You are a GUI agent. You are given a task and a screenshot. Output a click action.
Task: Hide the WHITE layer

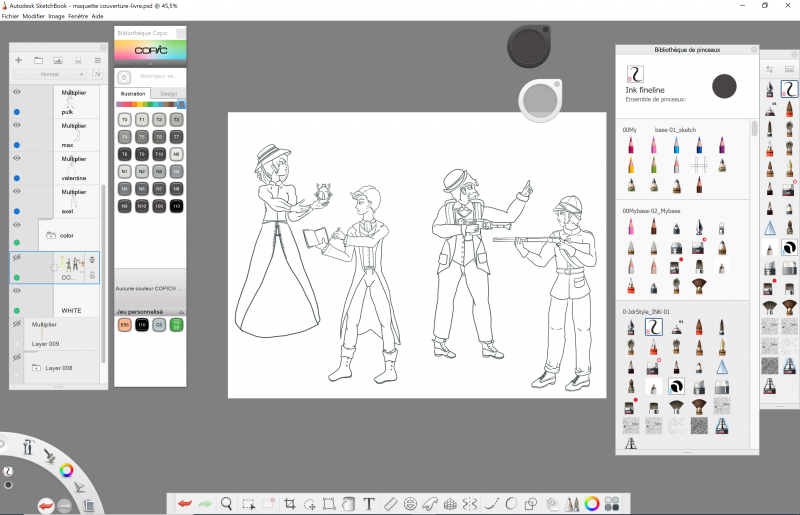click(17, 290)
